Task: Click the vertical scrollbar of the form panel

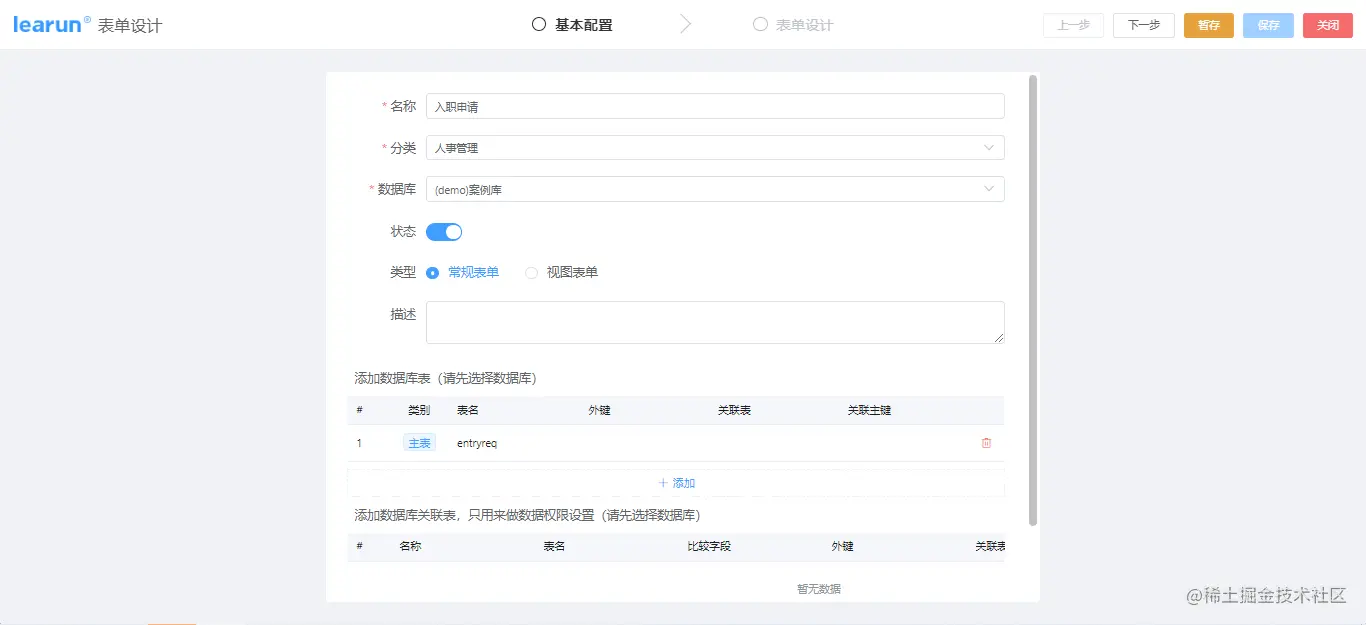Action: pos(1033,300)
